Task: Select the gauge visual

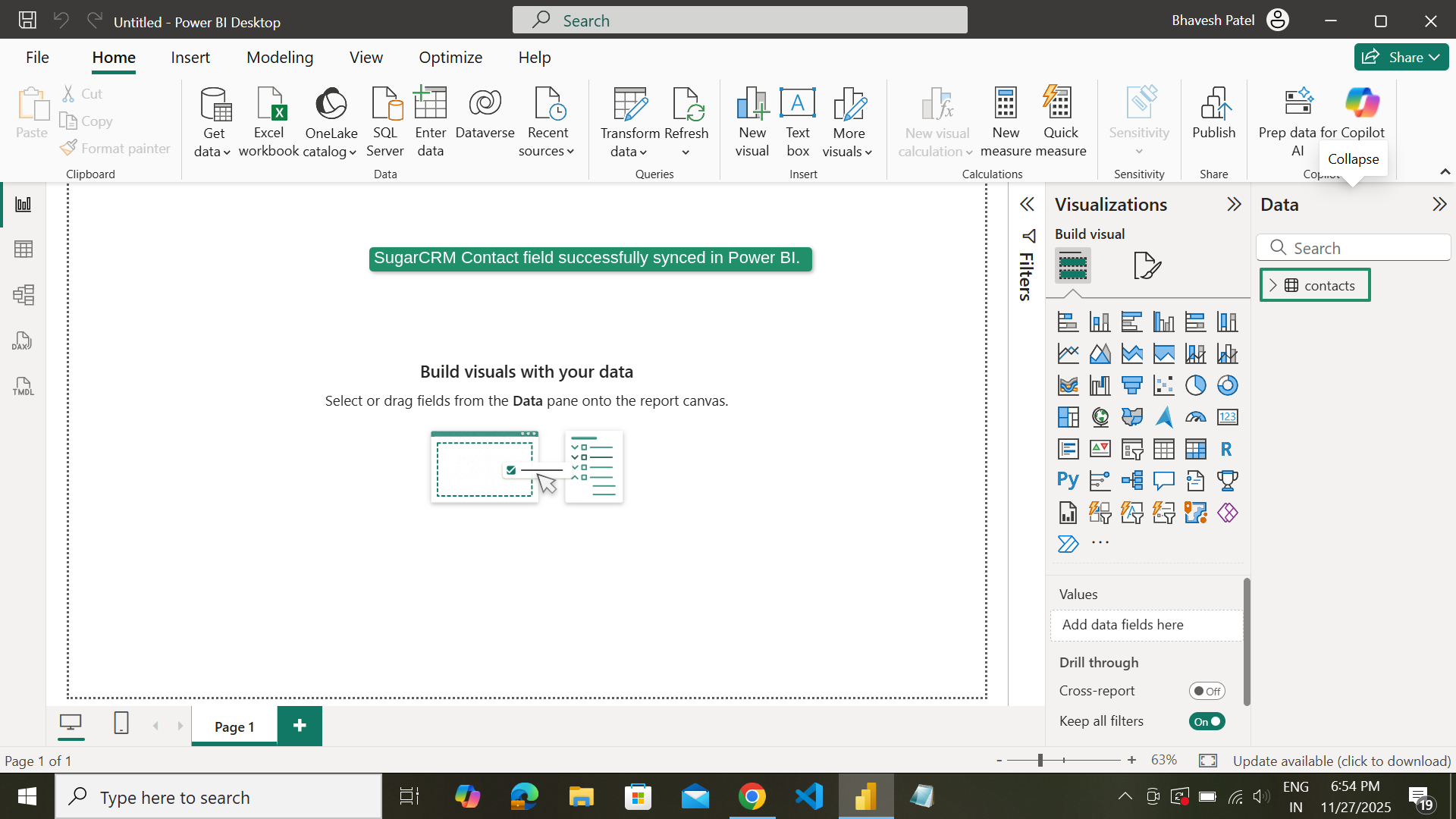Action: pyautogui.click(x=1196, y=417)
